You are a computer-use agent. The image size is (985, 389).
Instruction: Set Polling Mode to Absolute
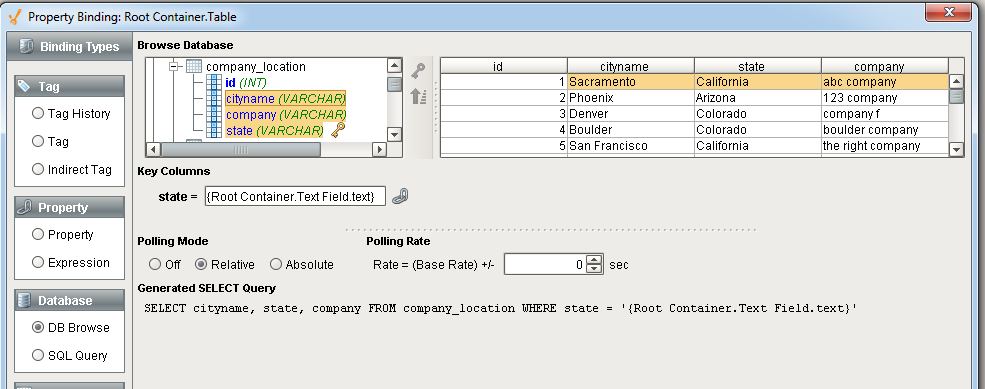tap(276, 265)
